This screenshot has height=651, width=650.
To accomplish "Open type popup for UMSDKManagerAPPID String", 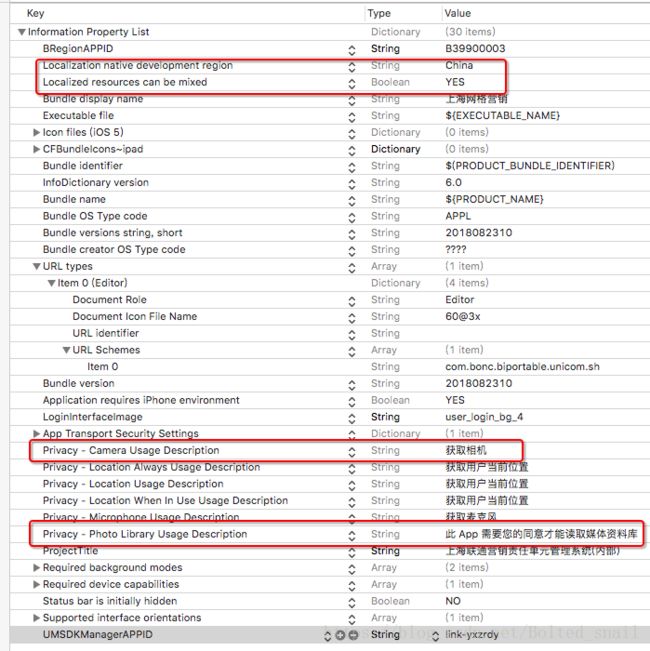I will point(435,635).
